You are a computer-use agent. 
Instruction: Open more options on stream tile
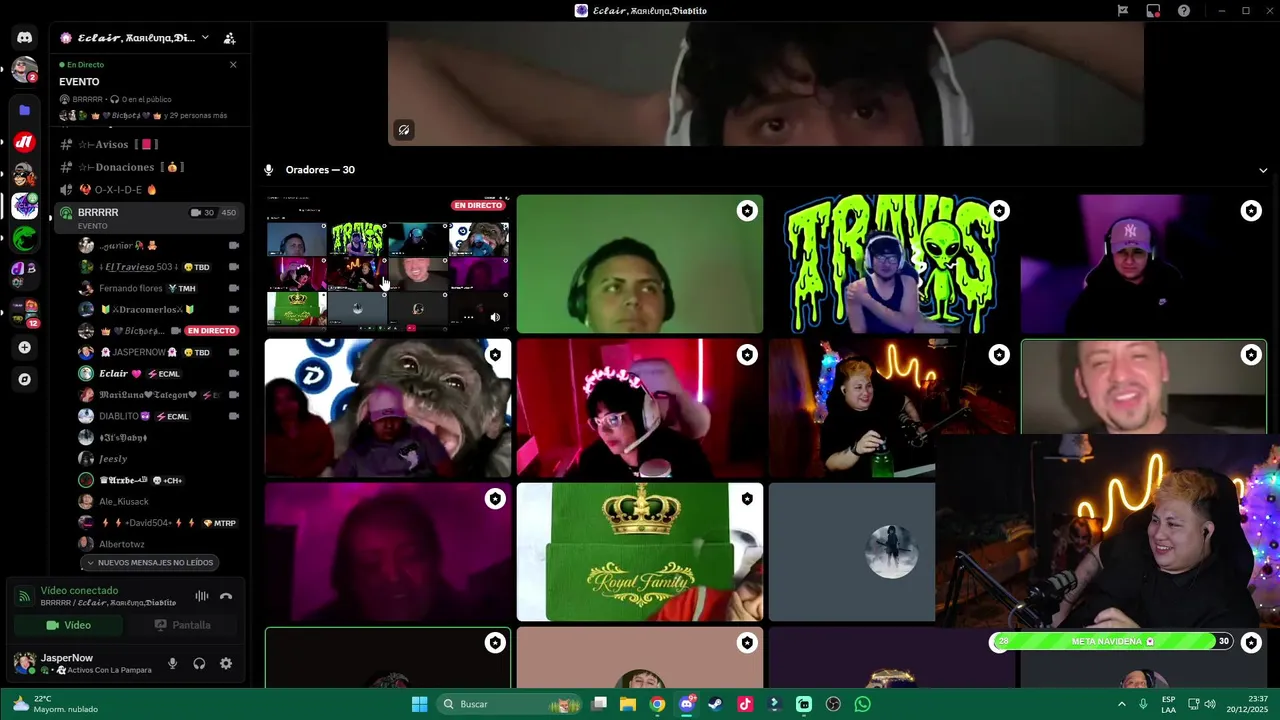[468, 317]
